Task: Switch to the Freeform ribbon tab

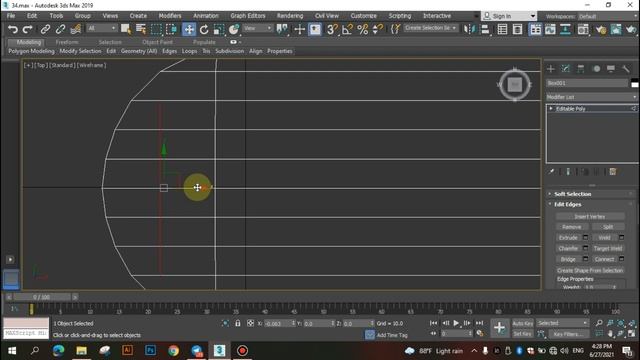Action: (67, 42)
